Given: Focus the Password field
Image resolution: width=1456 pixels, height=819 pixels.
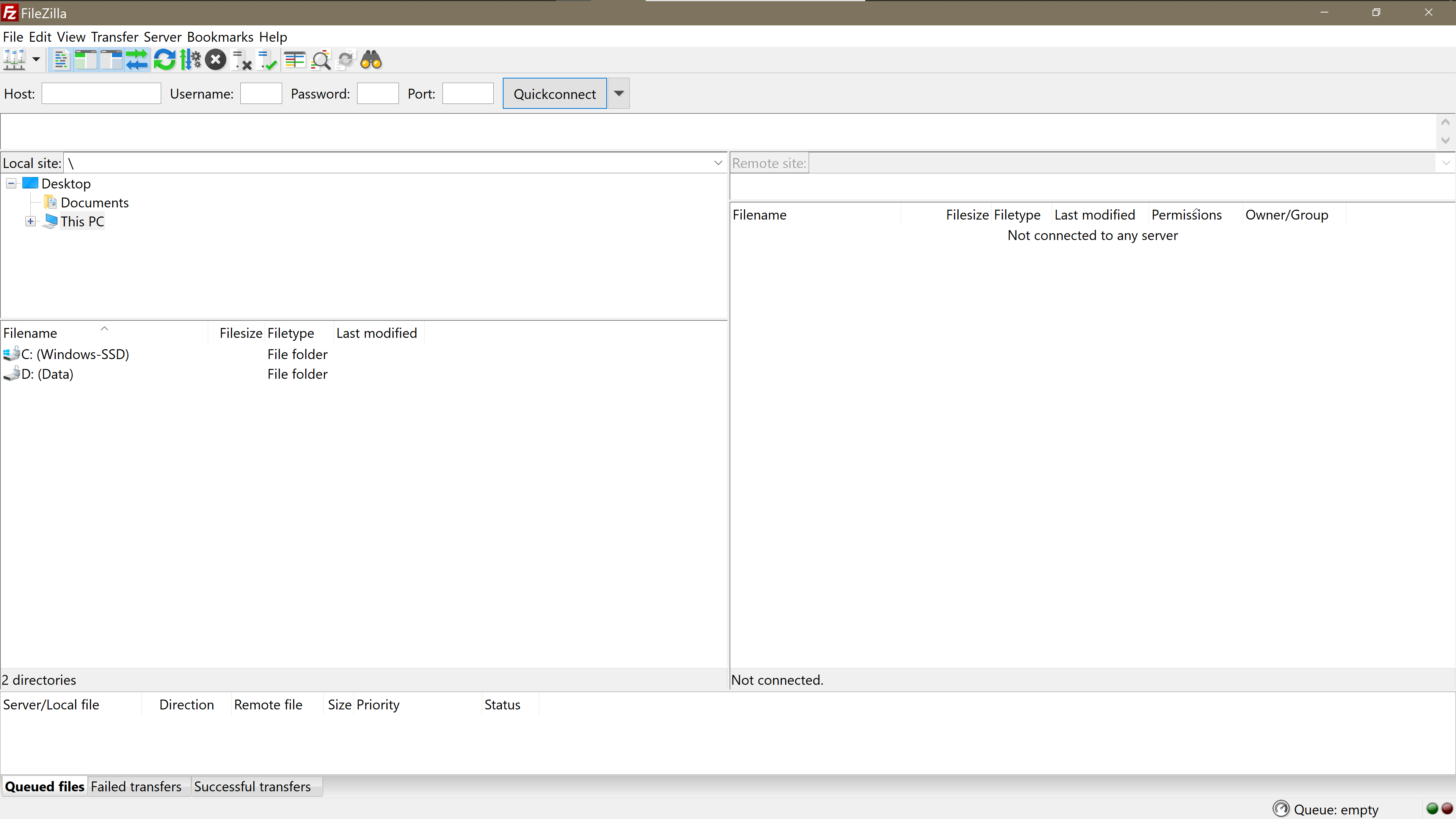Looking at the screenshot, I should tap(378, 93).
